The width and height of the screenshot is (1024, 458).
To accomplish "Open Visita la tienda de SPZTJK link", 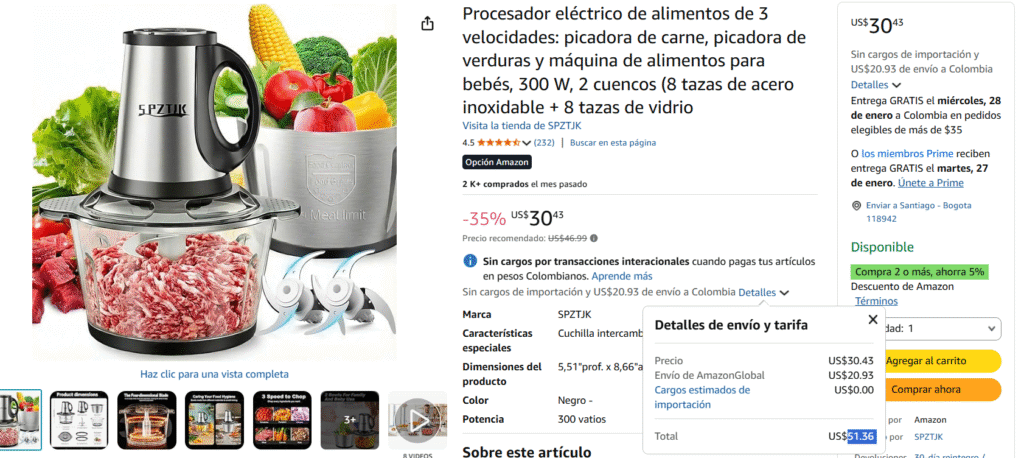I will (x=522, y=126).
